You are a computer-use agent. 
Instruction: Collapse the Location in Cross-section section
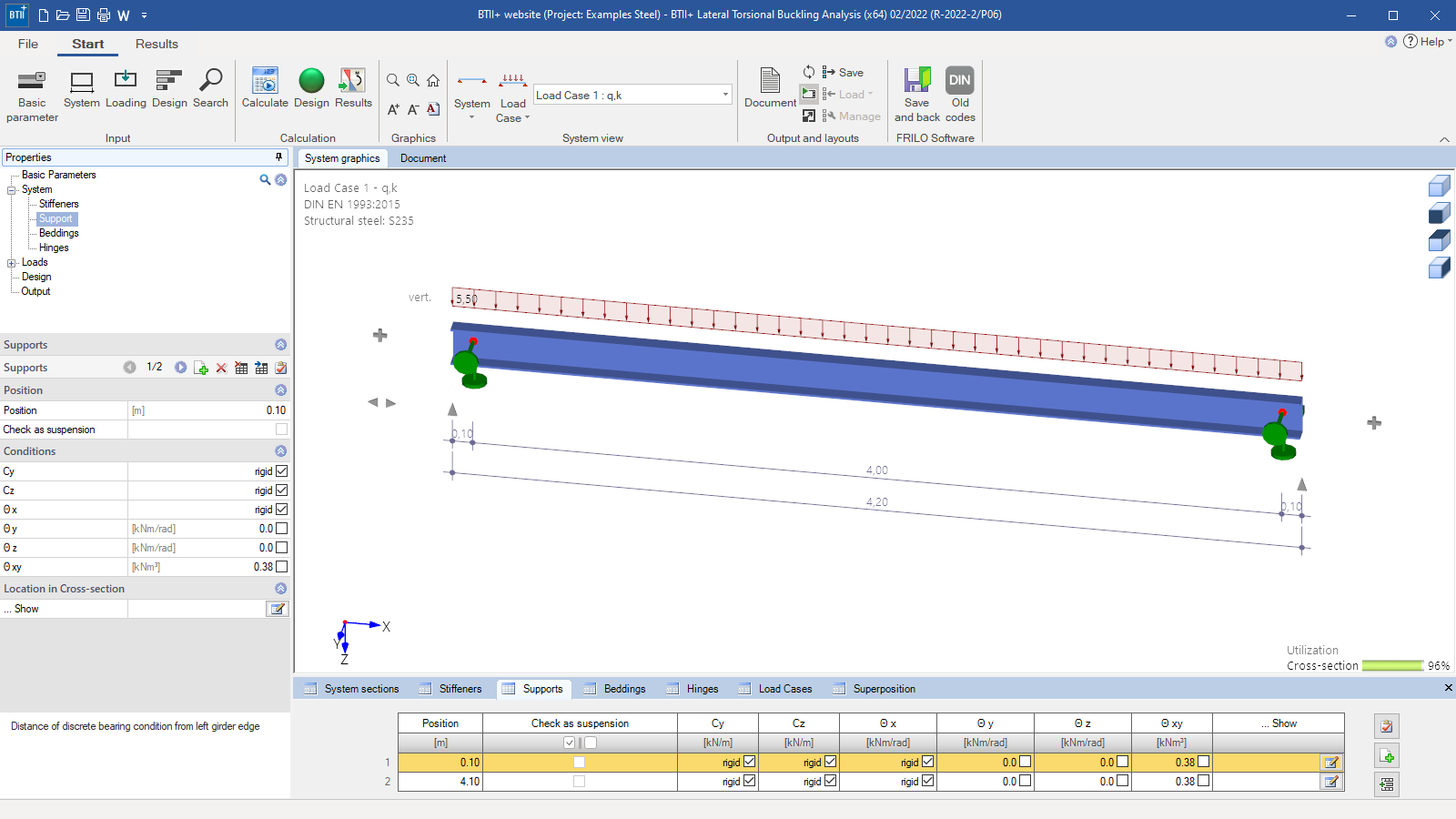pos(280,589)
